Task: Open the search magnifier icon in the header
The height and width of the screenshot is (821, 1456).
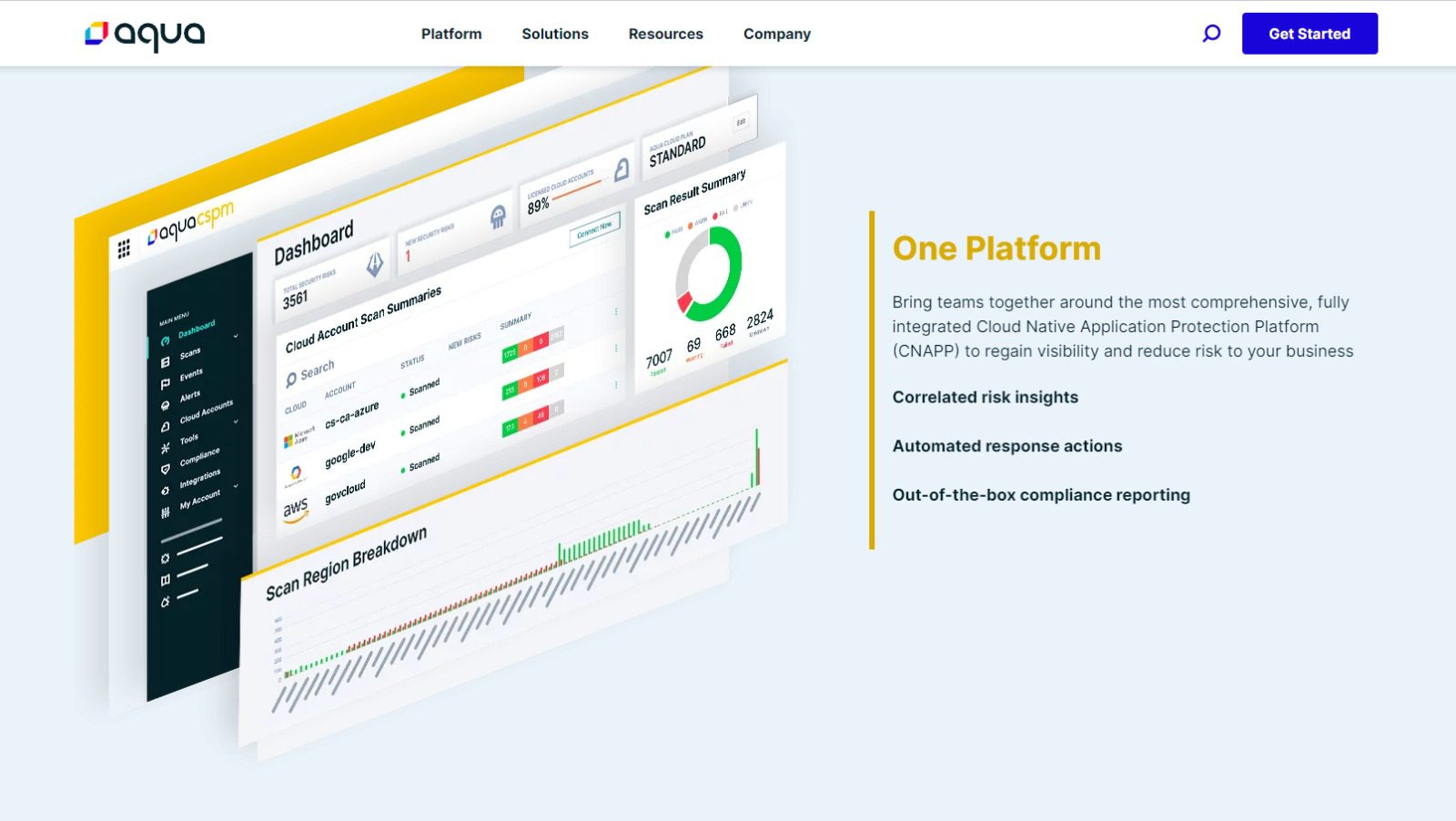Action: point(1211,34)
